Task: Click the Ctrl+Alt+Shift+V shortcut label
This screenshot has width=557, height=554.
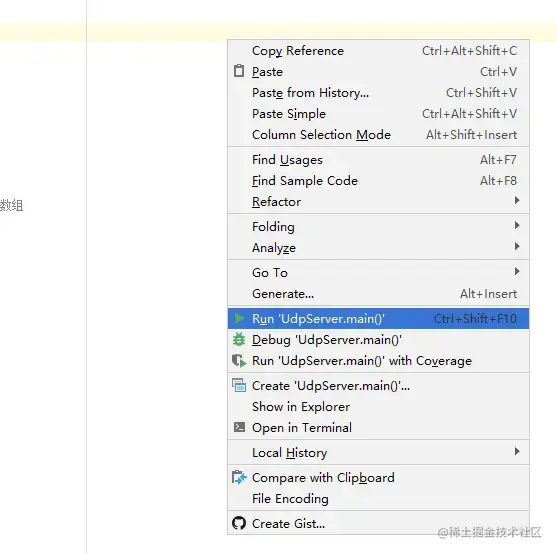Action: (x=469, y=114)
